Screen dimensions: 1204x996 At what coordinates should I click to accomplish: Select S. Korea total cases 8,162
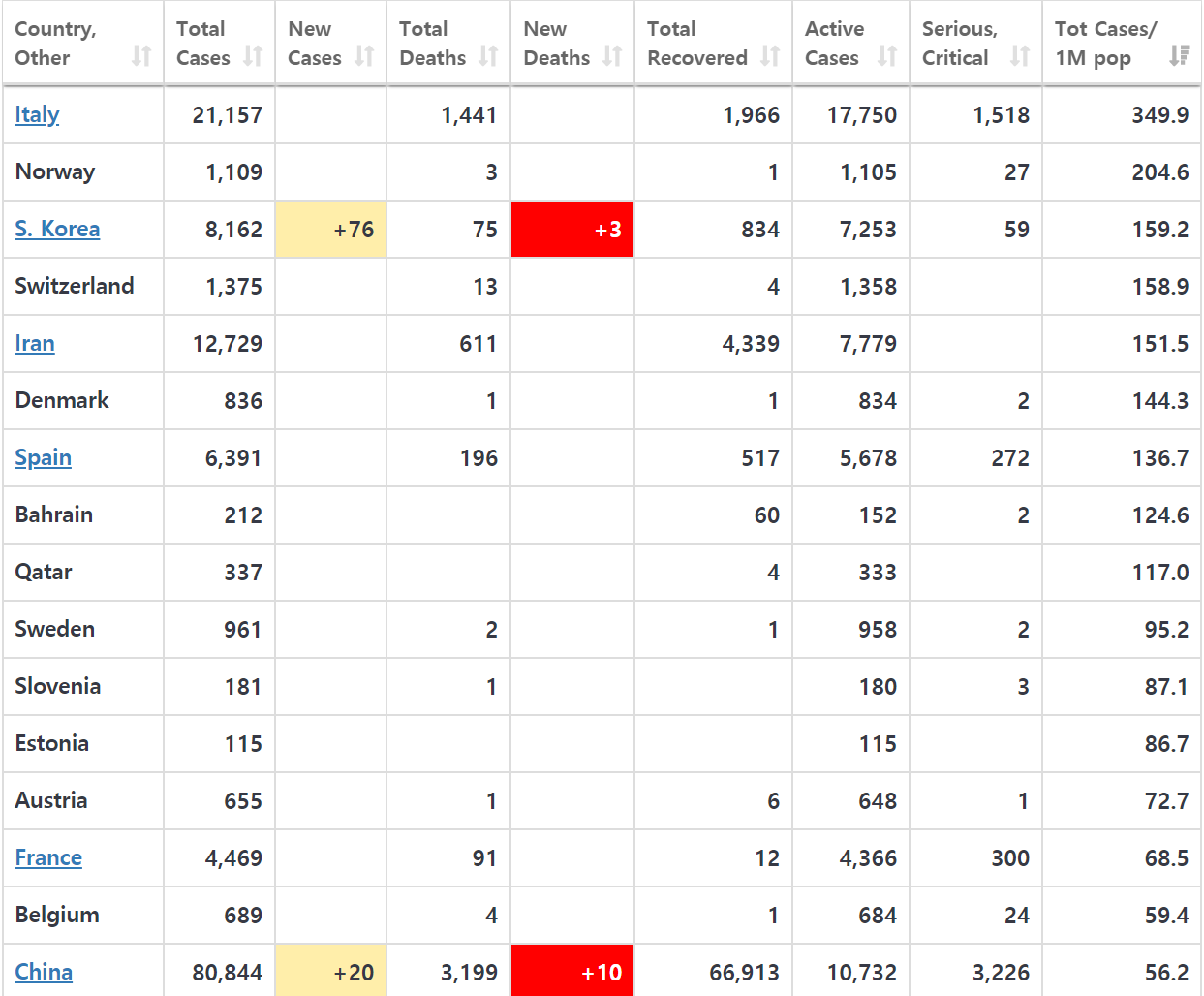pos(234,230)
